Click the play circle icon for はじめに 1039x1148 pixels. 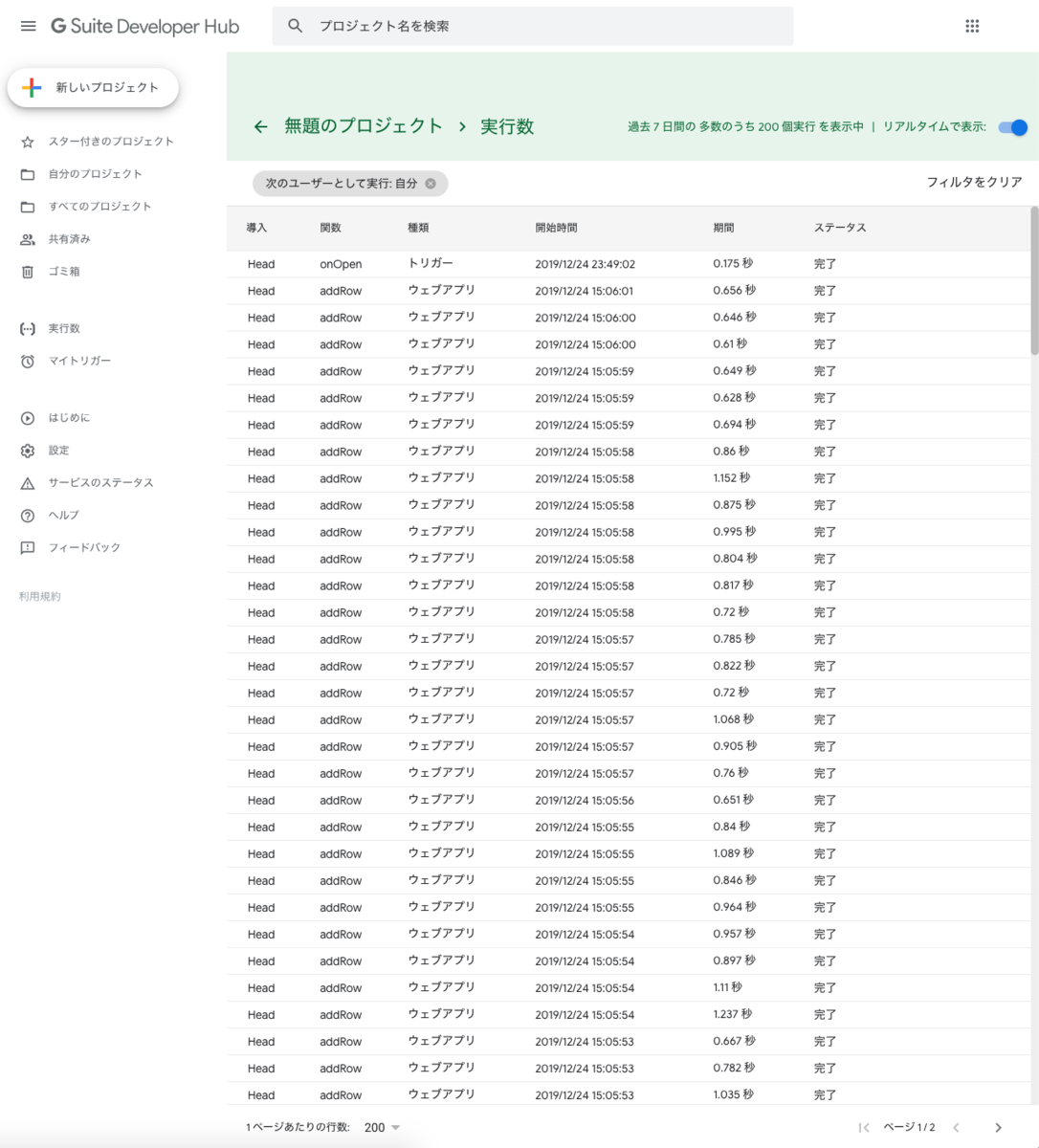(28, 418)
